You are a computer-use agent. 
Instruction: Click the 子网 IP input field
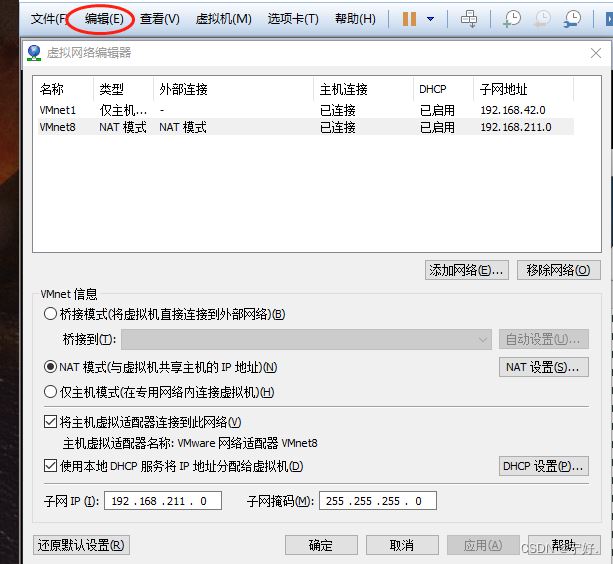(x=163, y=501)
